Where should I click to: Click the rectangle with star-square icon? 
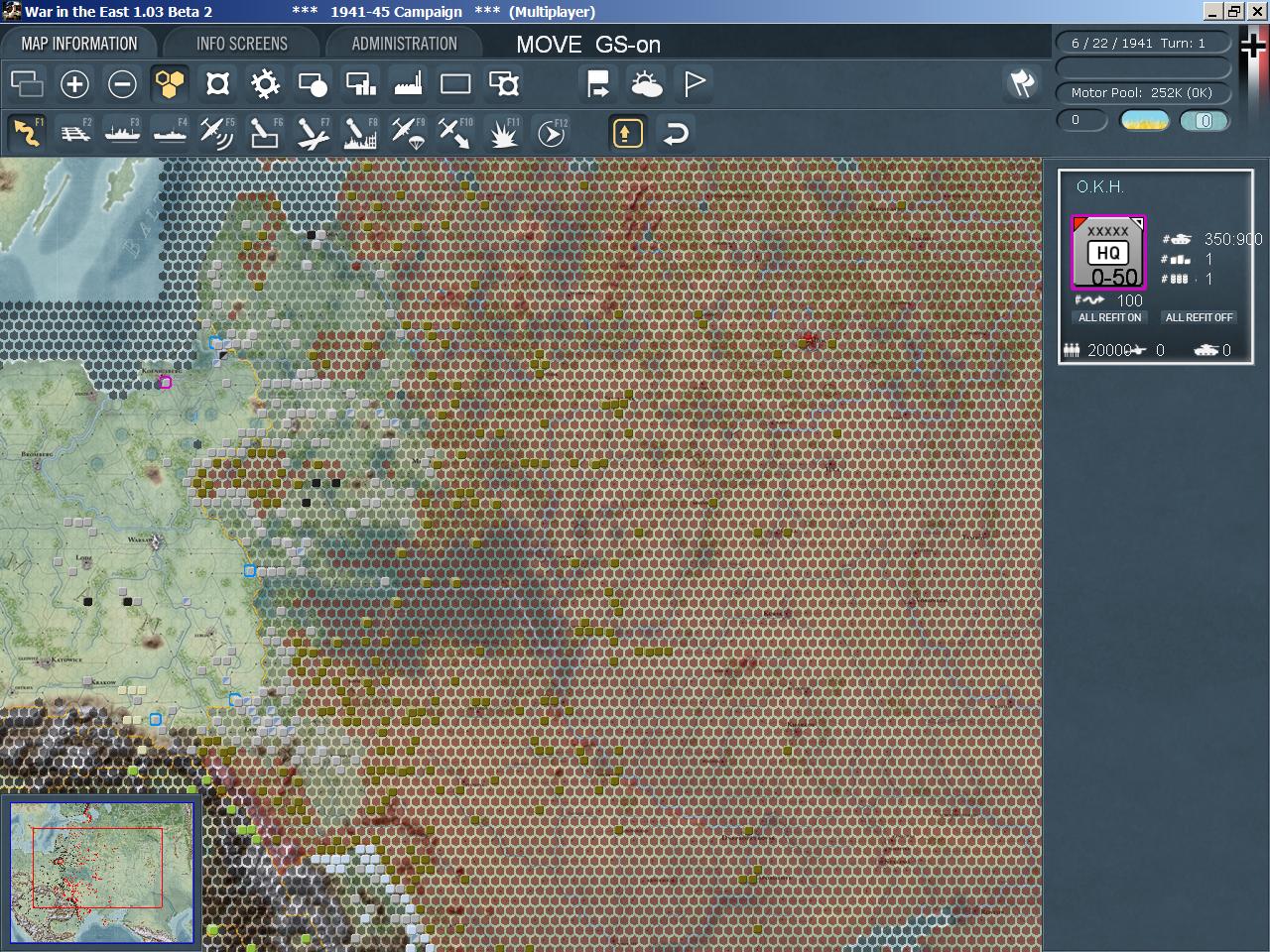[504, 84]
